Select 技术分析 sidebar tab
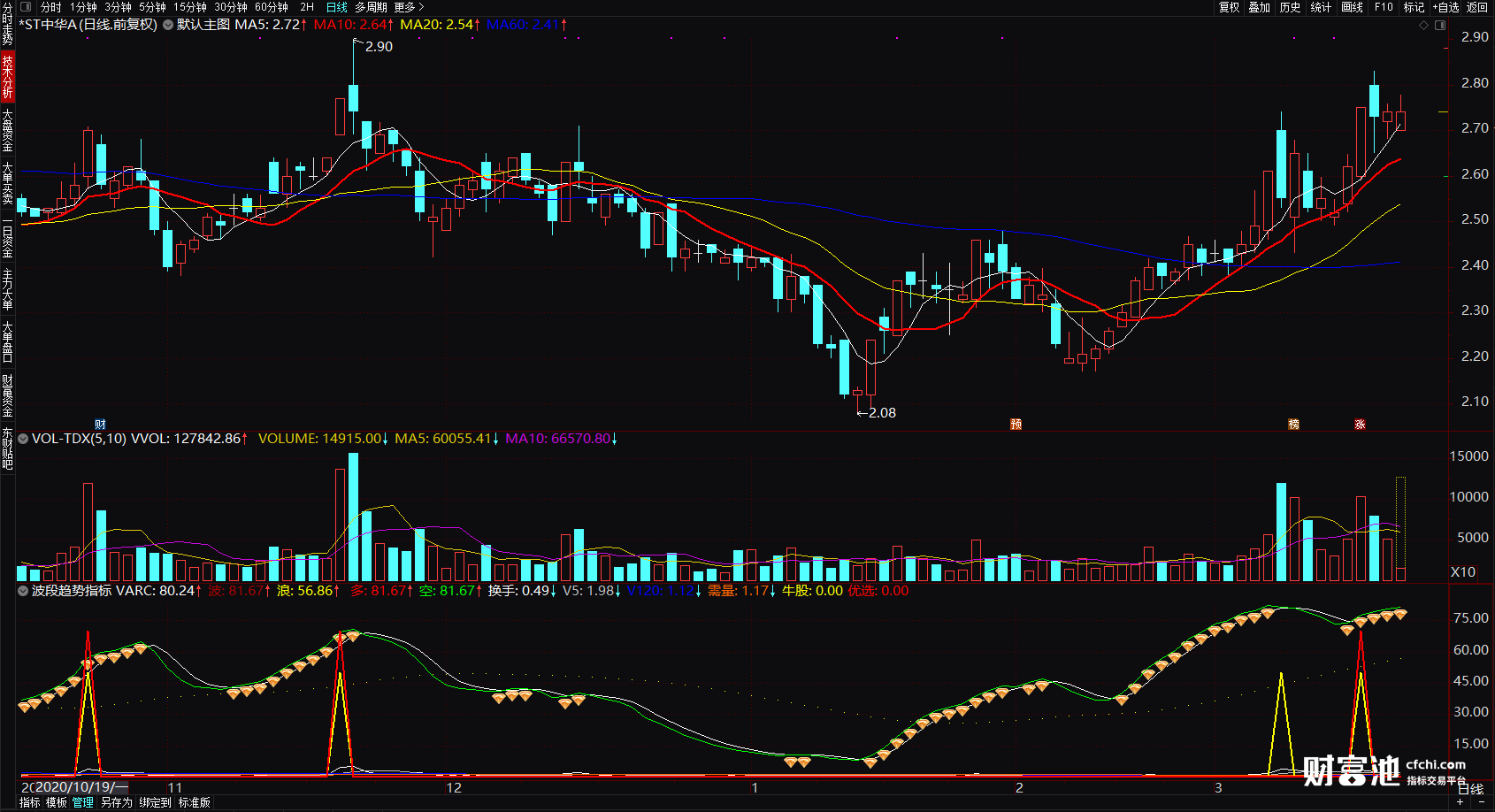 (x=7, y=75)
